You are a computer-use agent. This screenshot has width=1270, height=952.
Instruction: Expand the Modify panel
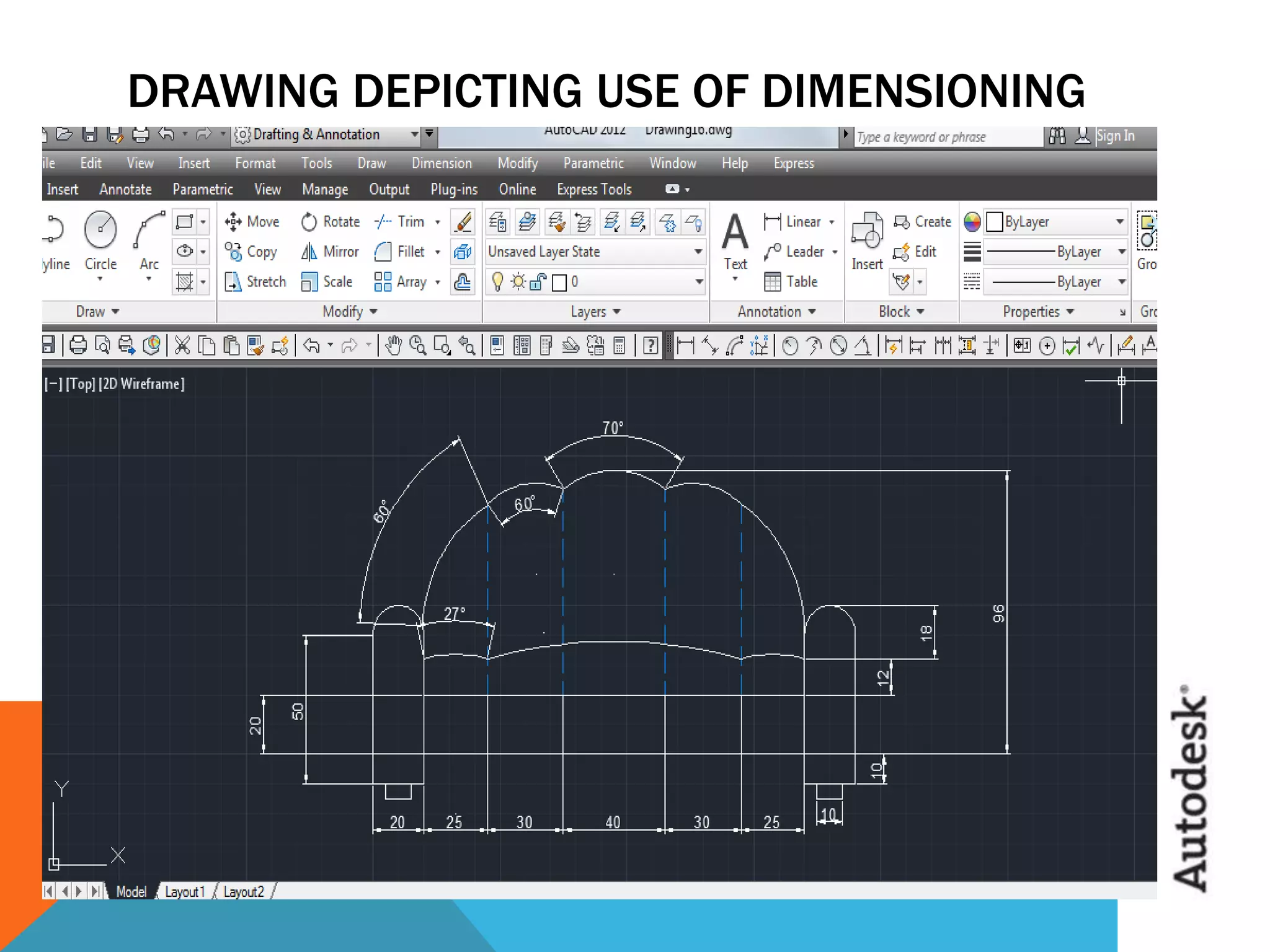[x=350, y=312]
